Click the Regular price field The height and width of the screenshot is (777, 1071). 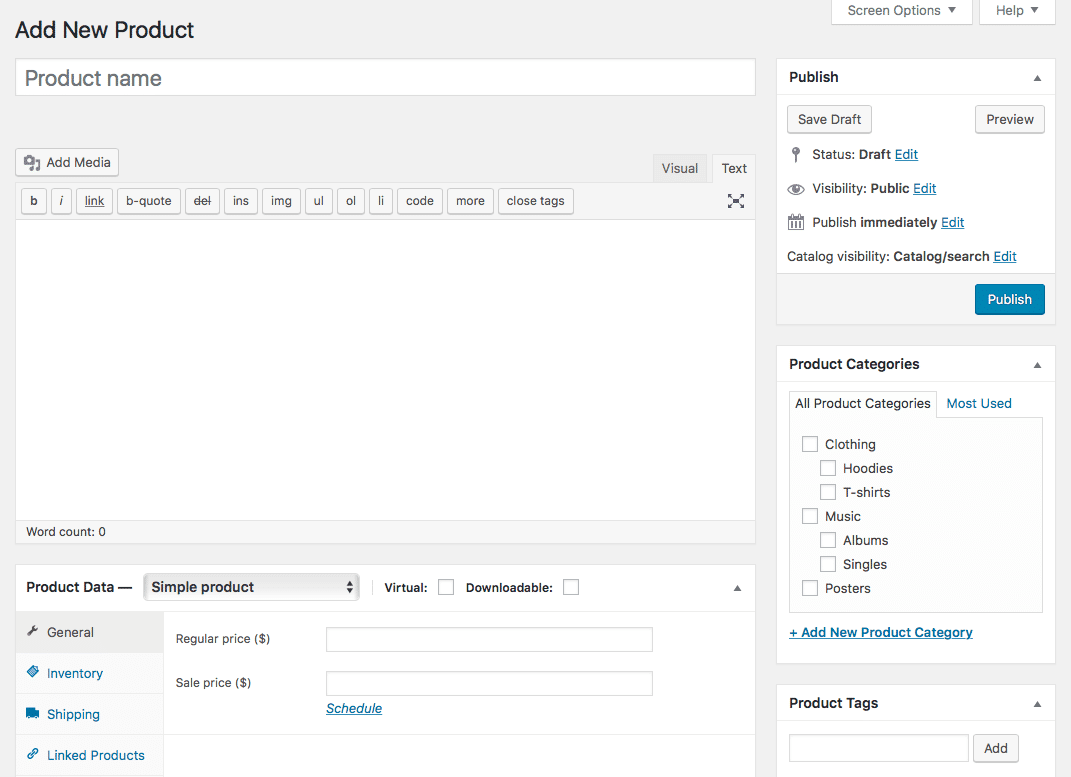489,639
